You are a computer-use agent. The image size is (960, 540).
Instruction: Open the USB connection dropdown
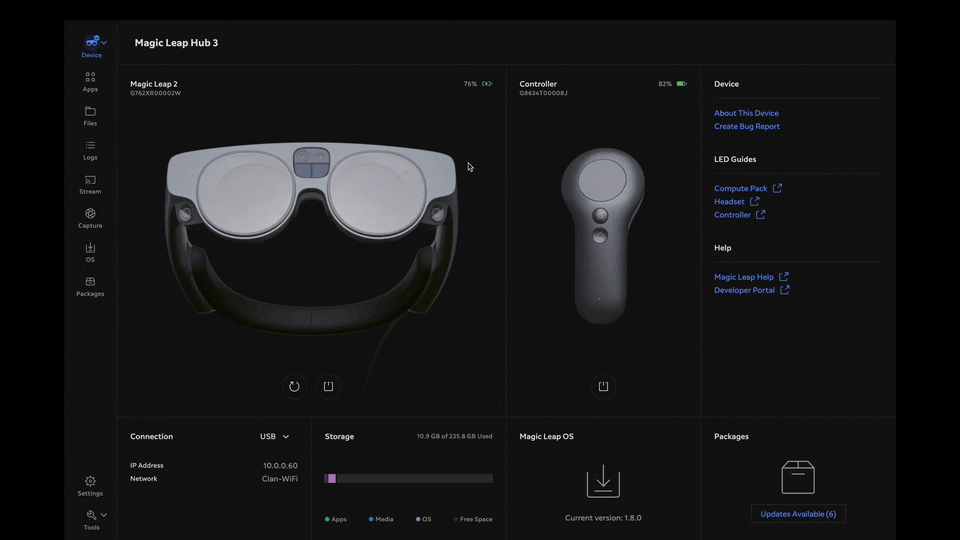pos(274,437)
